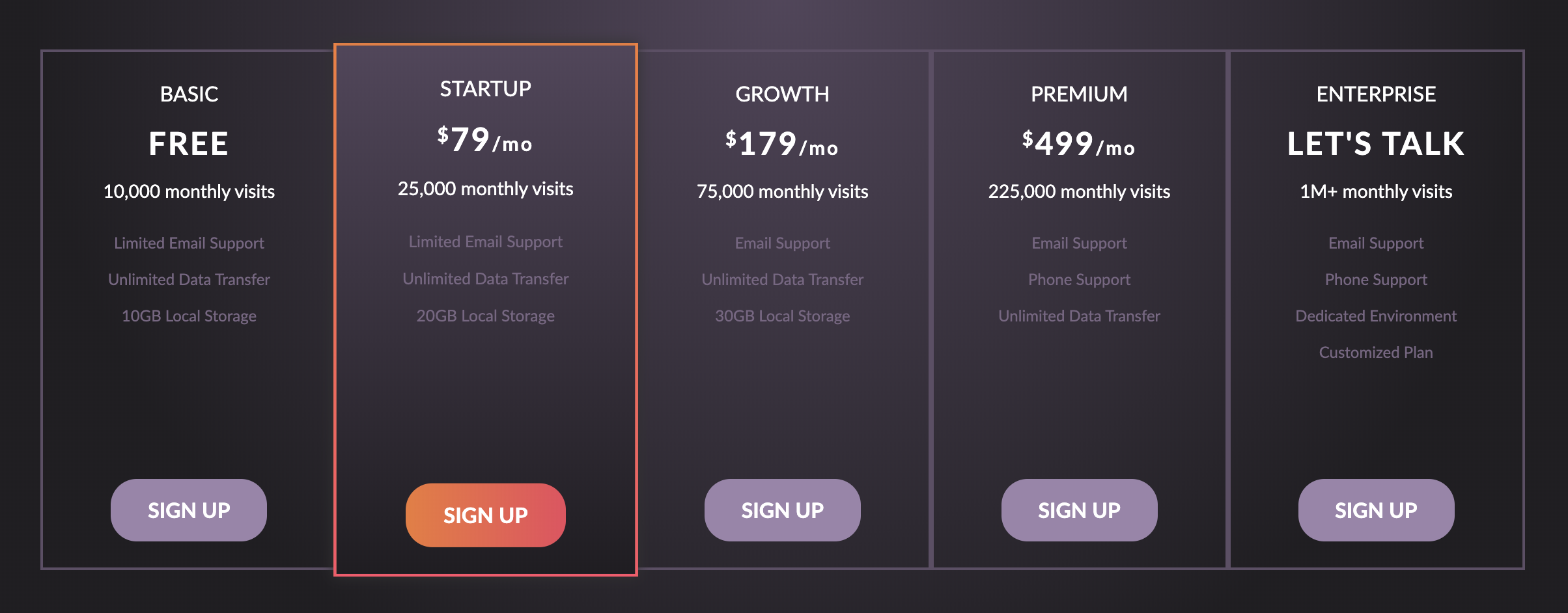Click the $179/mo price text
The image size is (1568, 613).
pos(782,144)
